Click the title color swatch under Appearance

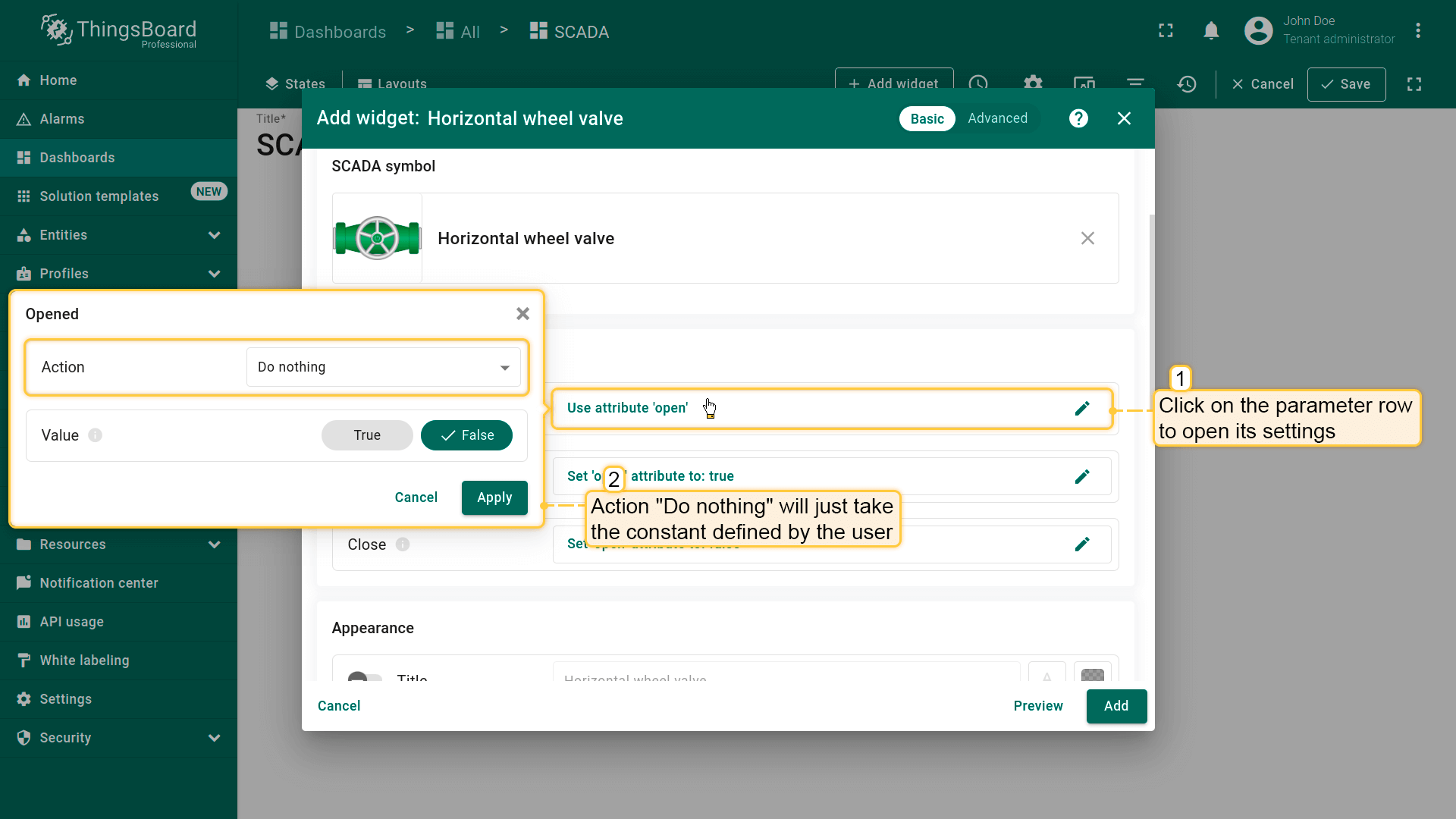1092,674
